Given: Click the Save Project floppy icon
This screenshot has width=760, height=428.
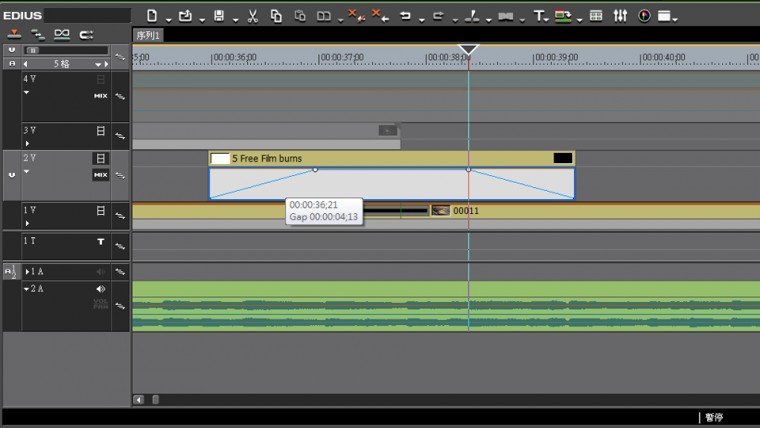Looking at the screenshot, I should pos(218,16).
